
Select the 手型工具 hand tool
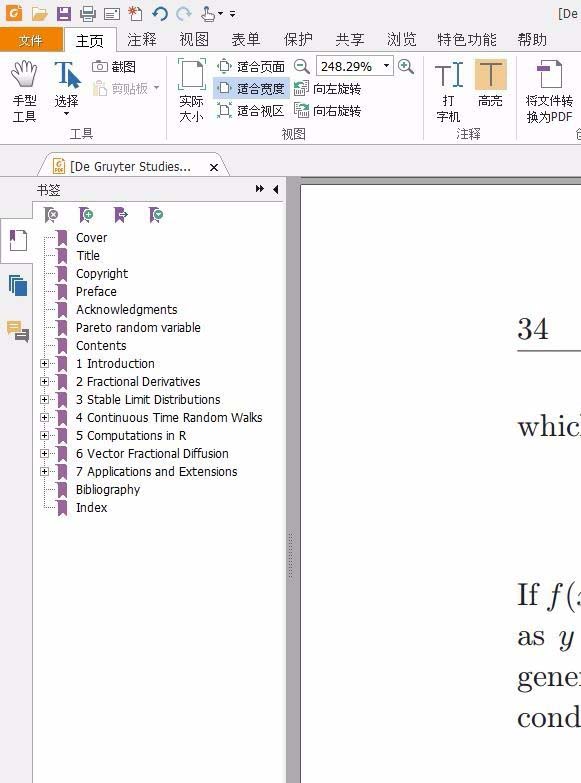24,91
